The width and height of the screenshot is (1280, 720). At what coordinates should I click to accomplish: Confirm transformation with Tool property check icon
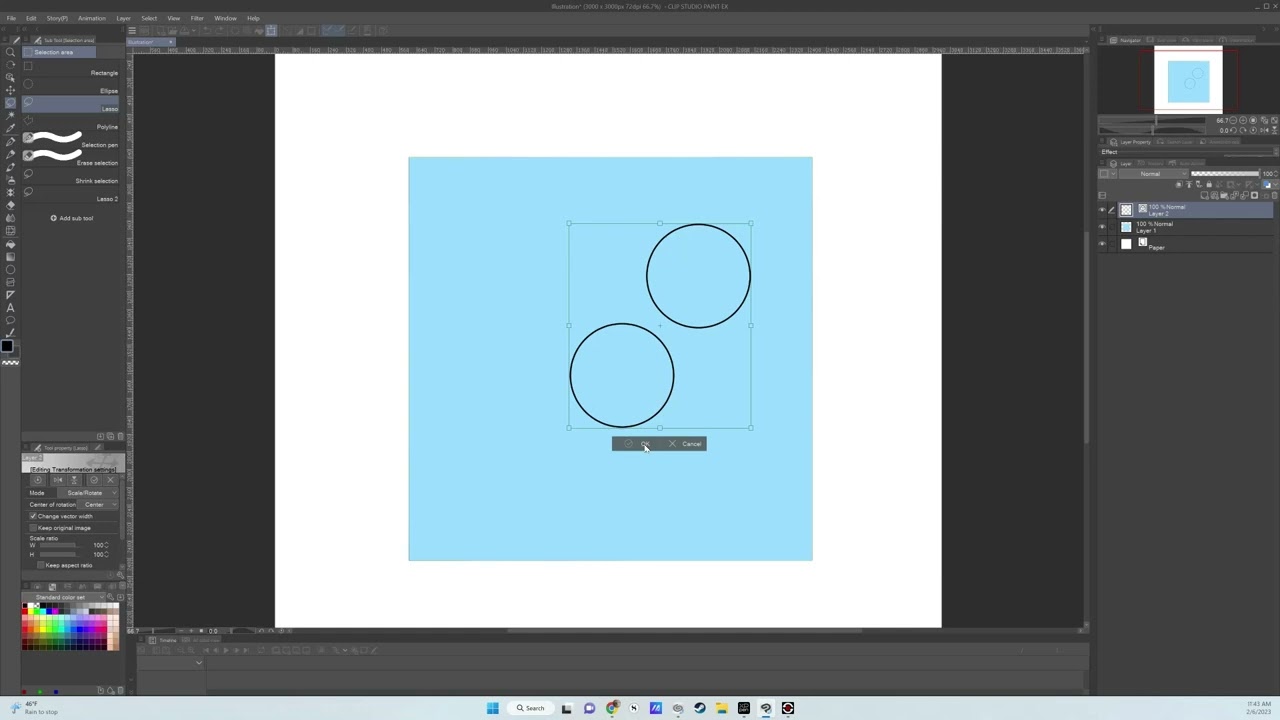click(x=94, y=480)
